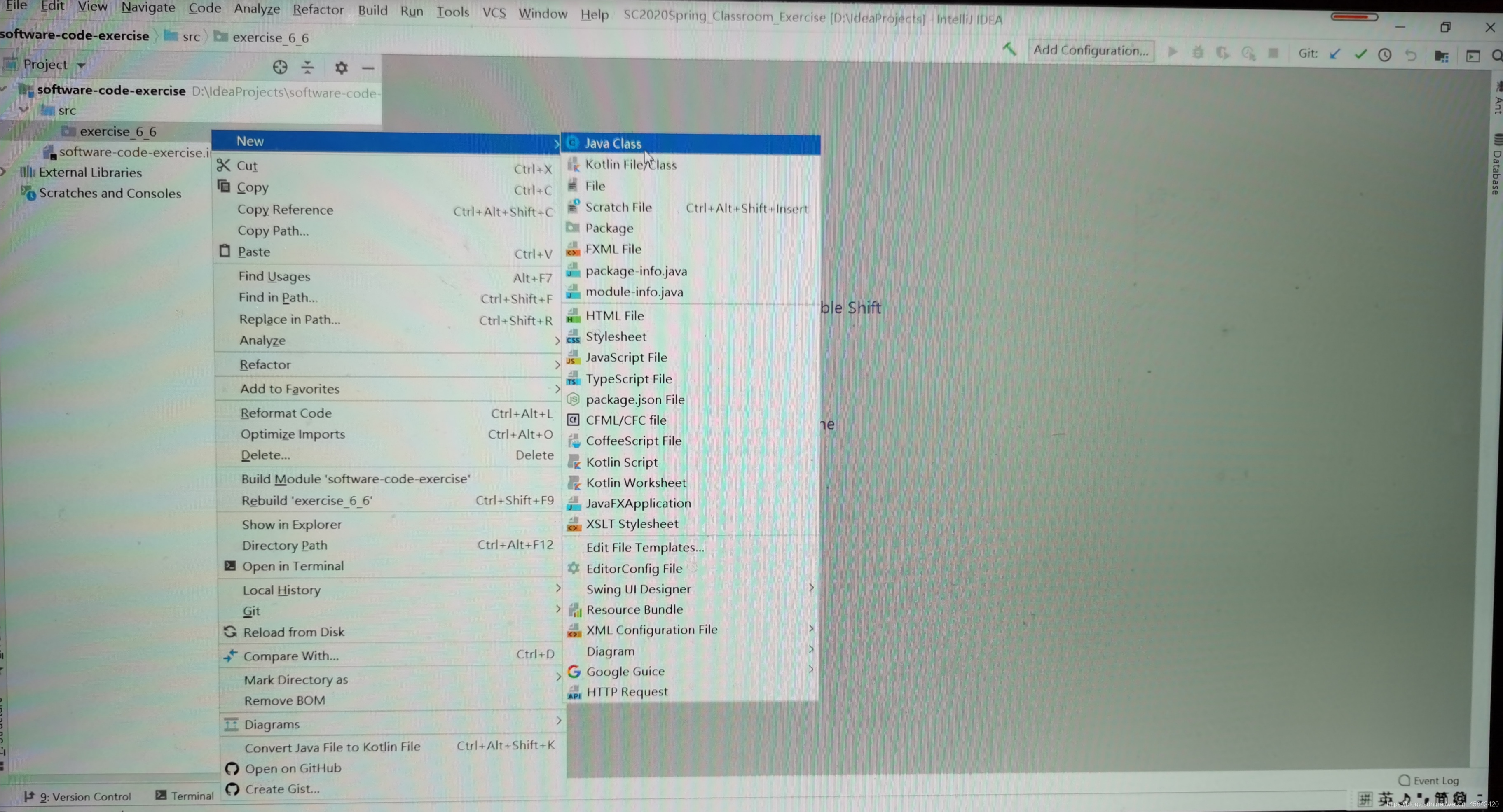
Task: Click the locate target icon in Project panel
Action: click(x=280, y=67)
